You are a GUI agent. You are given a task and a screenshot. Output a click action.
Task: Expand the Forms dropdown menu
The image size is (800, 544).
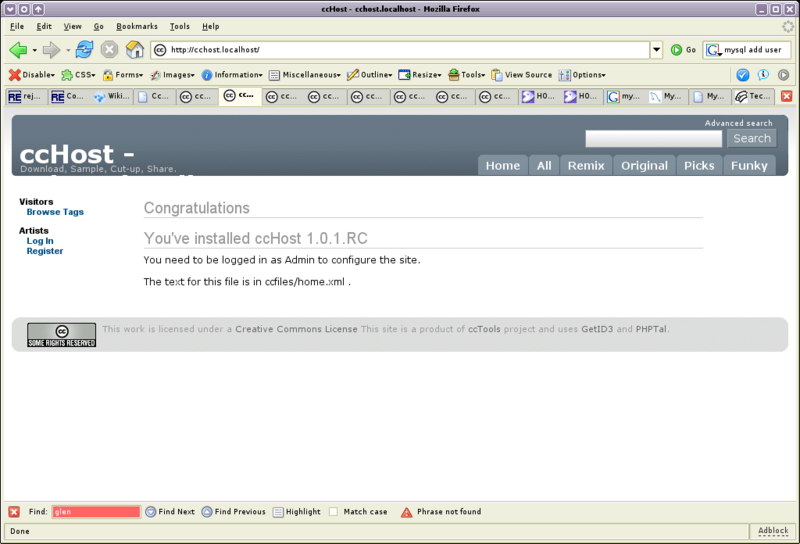(122, 75)
